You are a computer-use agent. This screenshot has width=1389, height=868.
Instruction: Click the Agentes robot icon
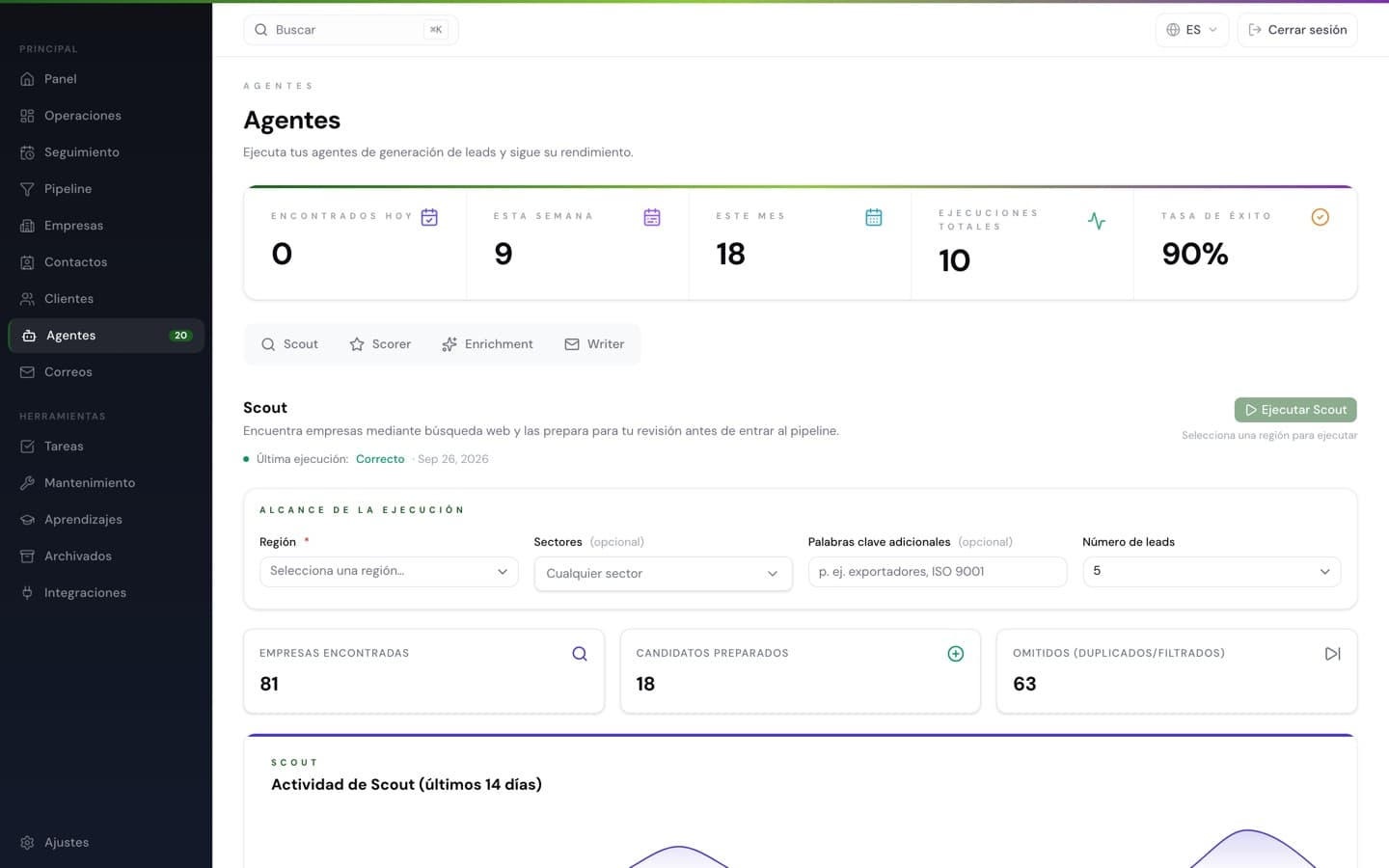click(29, 336)
